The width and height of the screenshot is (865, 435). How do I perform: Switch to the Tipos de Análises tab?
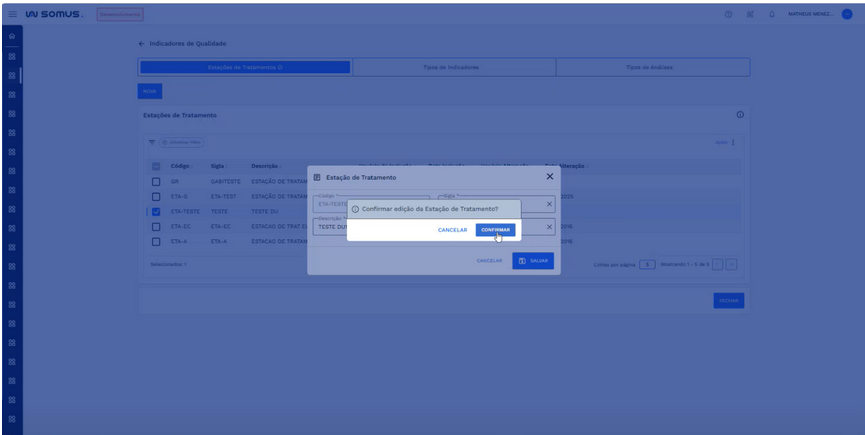pos(649,67)
